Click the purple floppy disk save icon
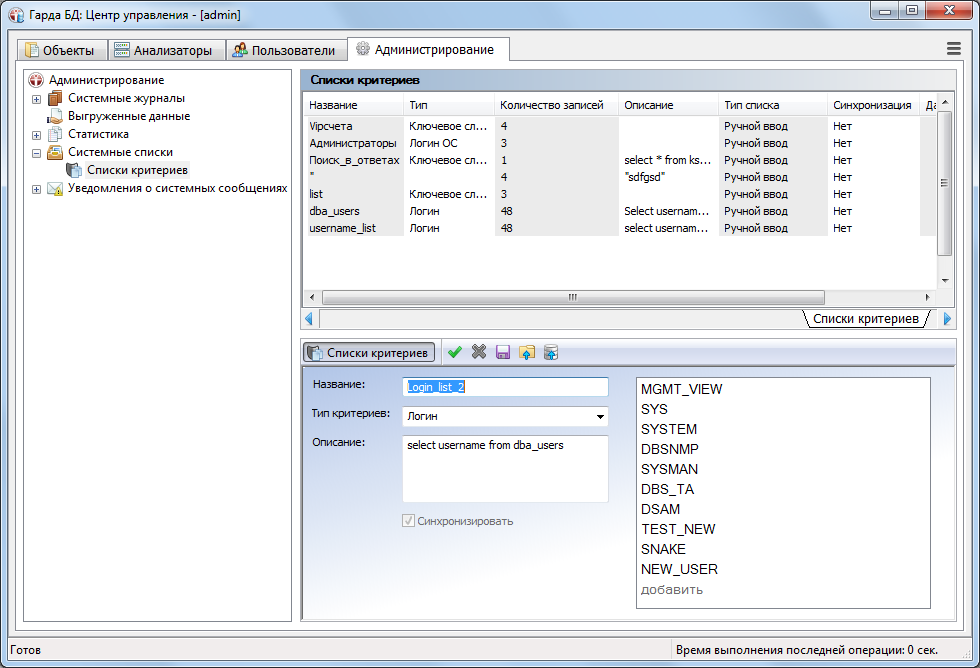 (x=503, y=352)
